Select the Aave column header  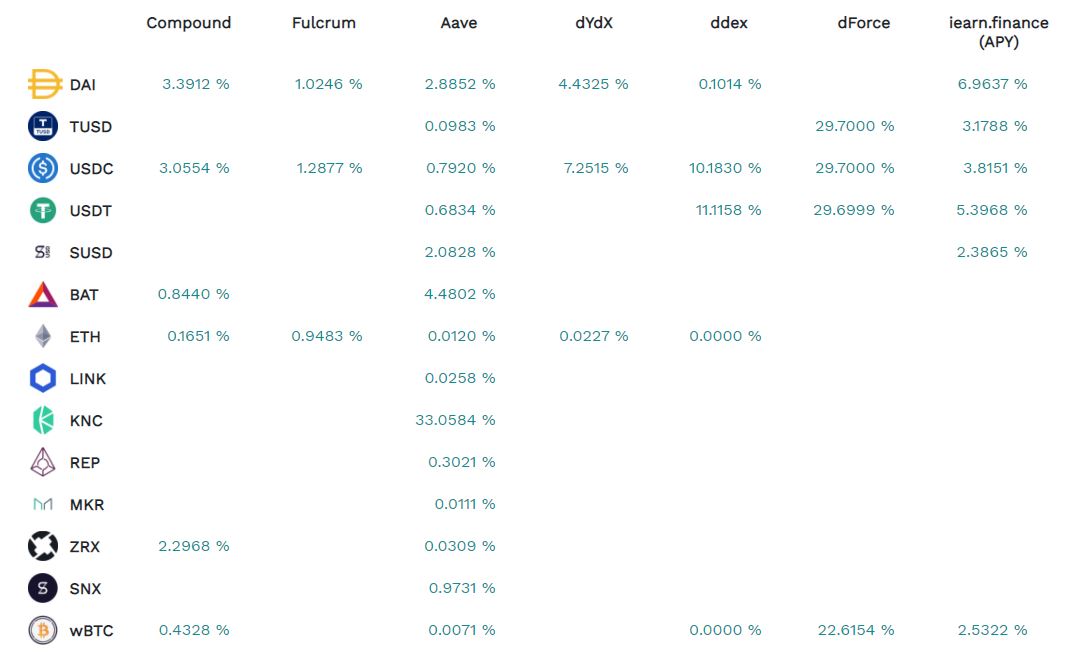coord(459,23)
